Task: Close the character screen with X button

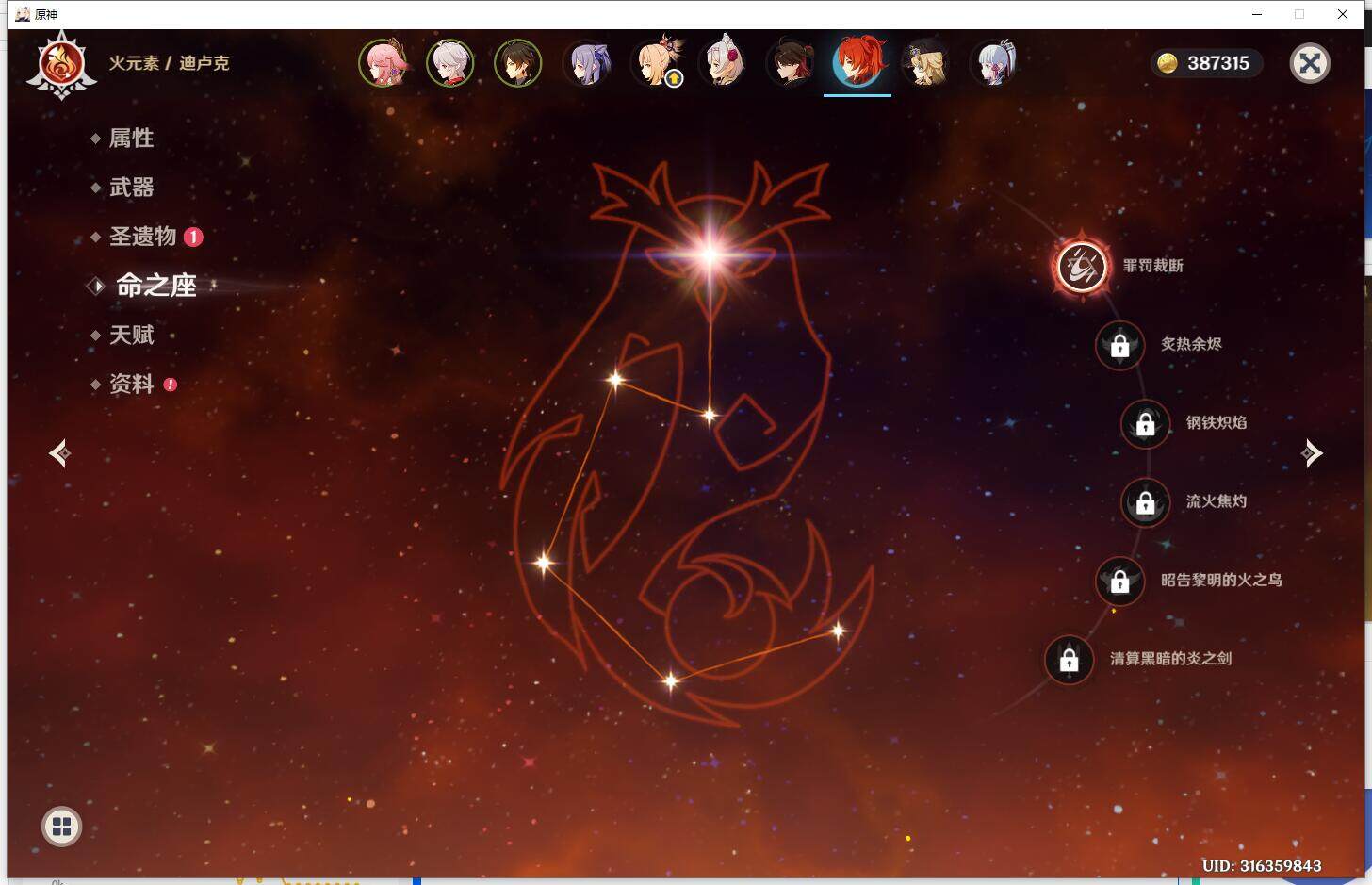Action: [1309, 63]
